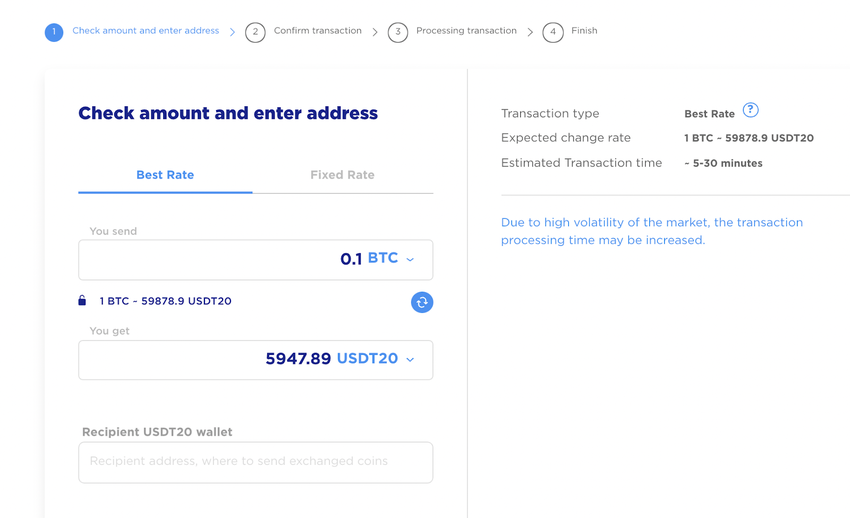The width and height of the screenshot is (850, 518).
Task: Click the You send amount field
Action: pos(210,260)
